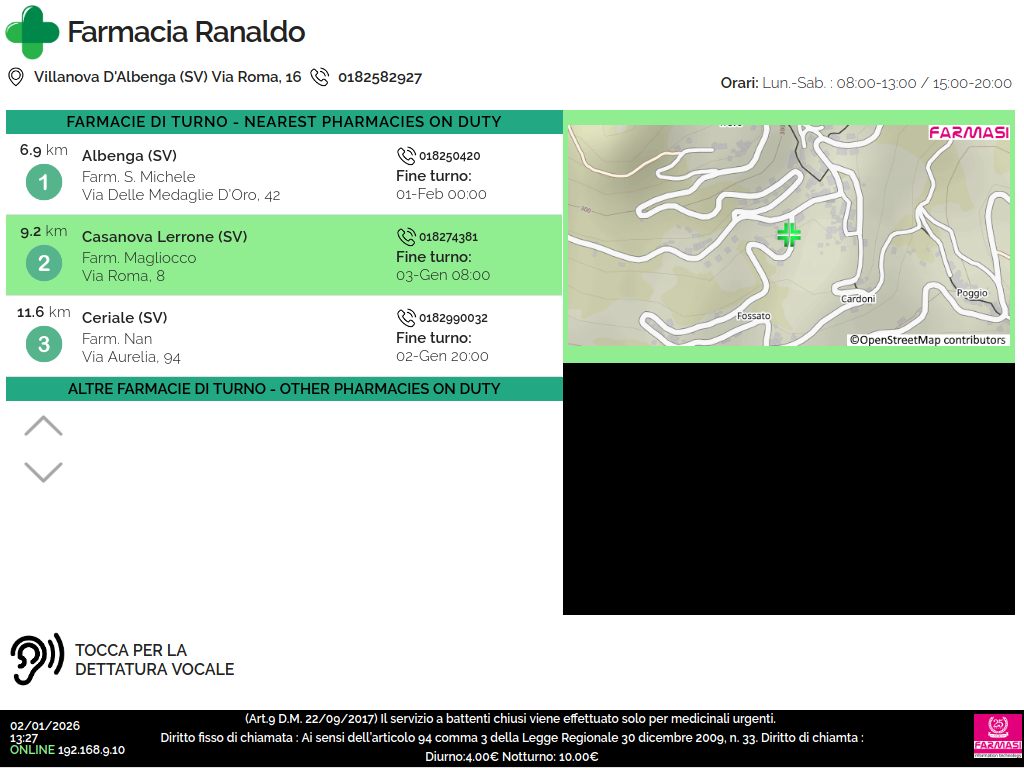Select number 2 badge for Casanova Lerrone
The width and height of the screenshot is (1024, 768).
click(44, 263)
